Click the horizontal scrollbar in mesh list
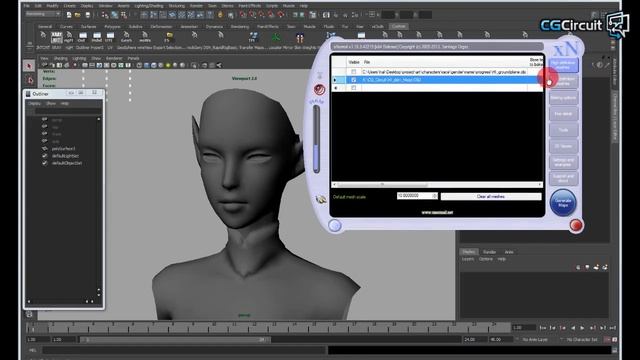The image size is (640, 360). (437, 184)
